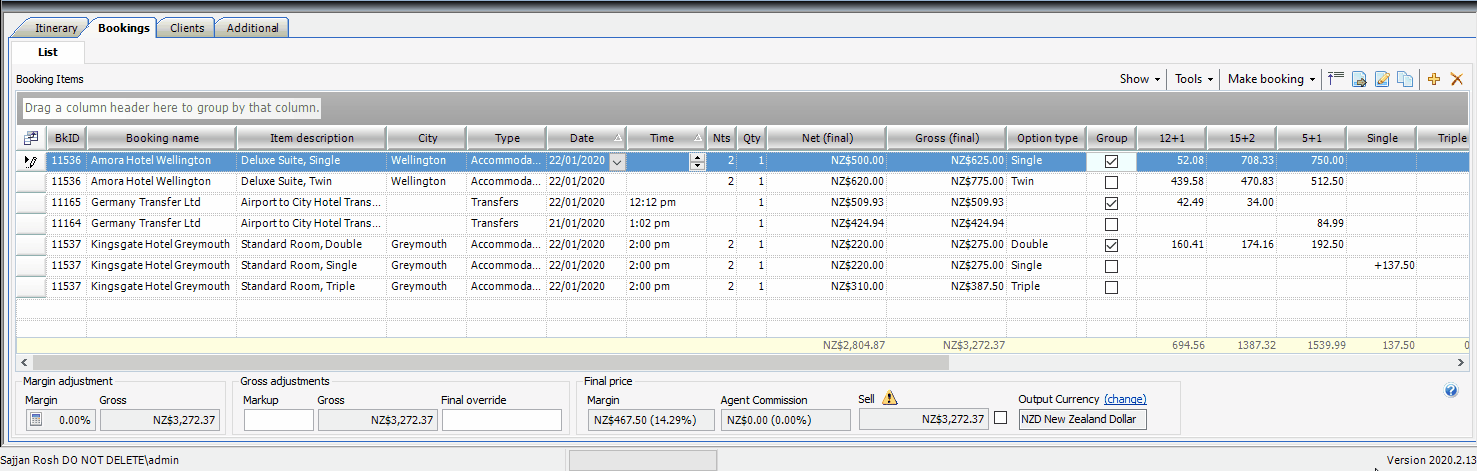Click the blue help question mark icon

[1451, 391]
